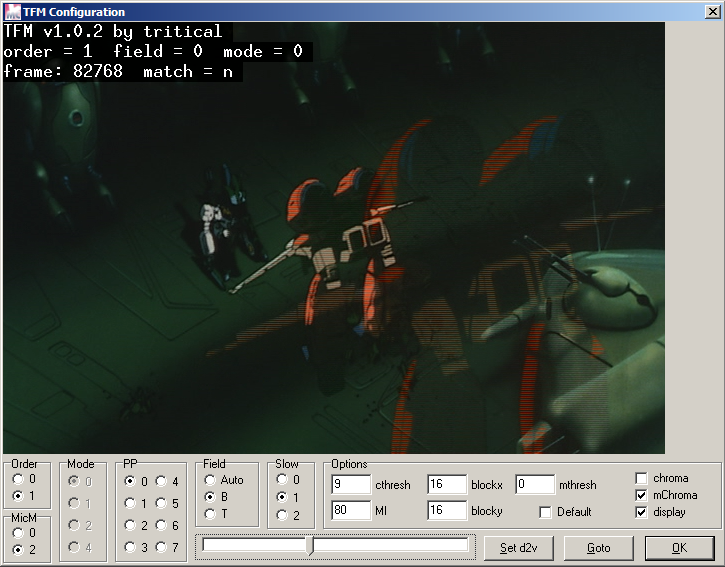Choose PP option 7
Image resolution: width=725 pixels, height=567 pixels.
click(161, 547)
